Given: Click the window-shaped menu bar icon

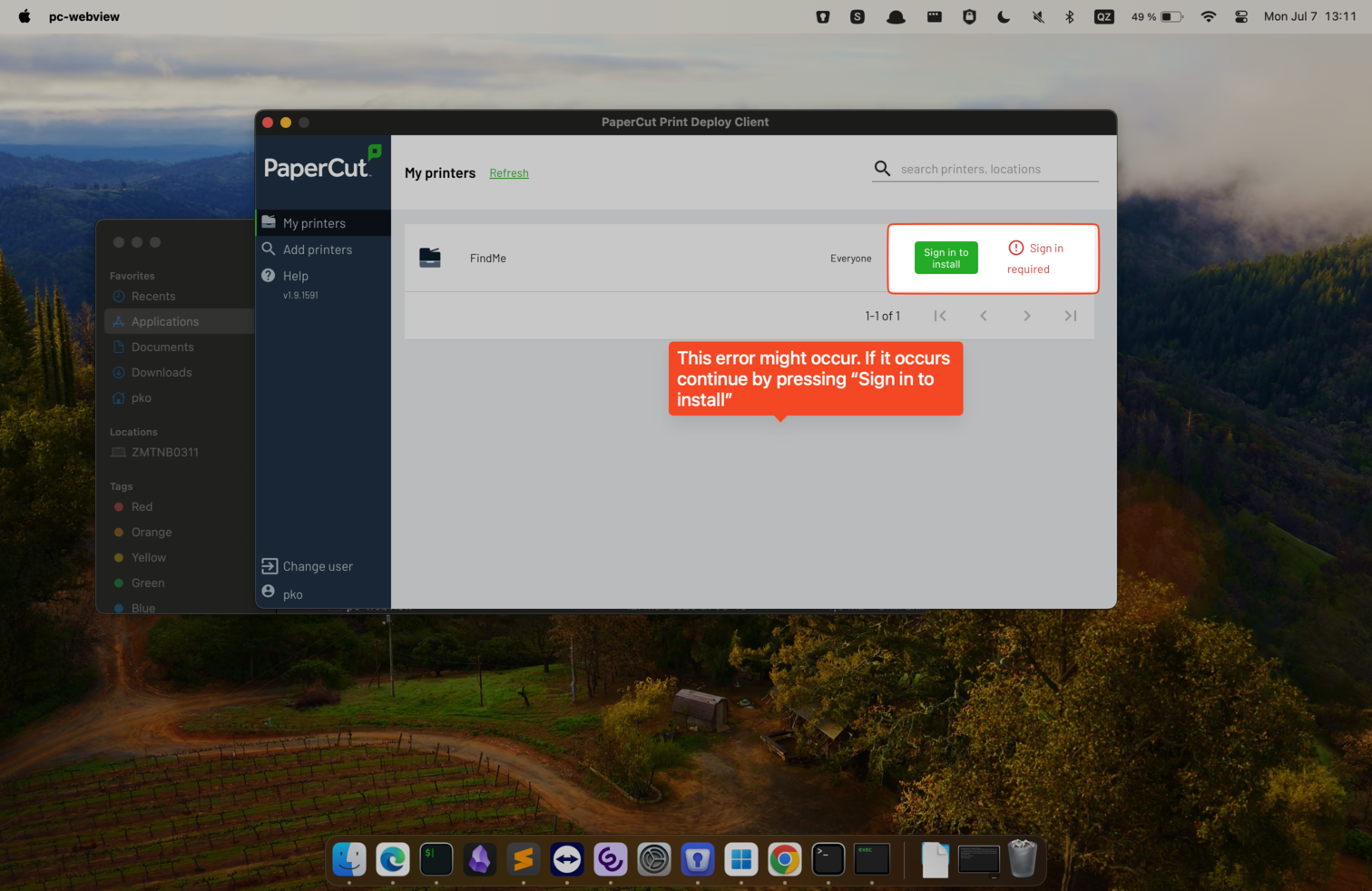Looking at the screenshot, I should [x=934, y=16].
